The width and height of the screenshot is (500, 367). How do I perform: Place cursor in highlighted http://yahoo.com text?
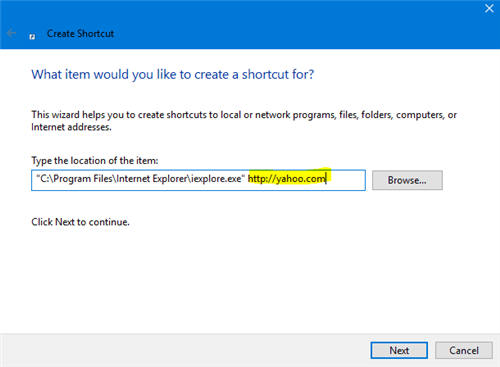[x=287, y=179]
